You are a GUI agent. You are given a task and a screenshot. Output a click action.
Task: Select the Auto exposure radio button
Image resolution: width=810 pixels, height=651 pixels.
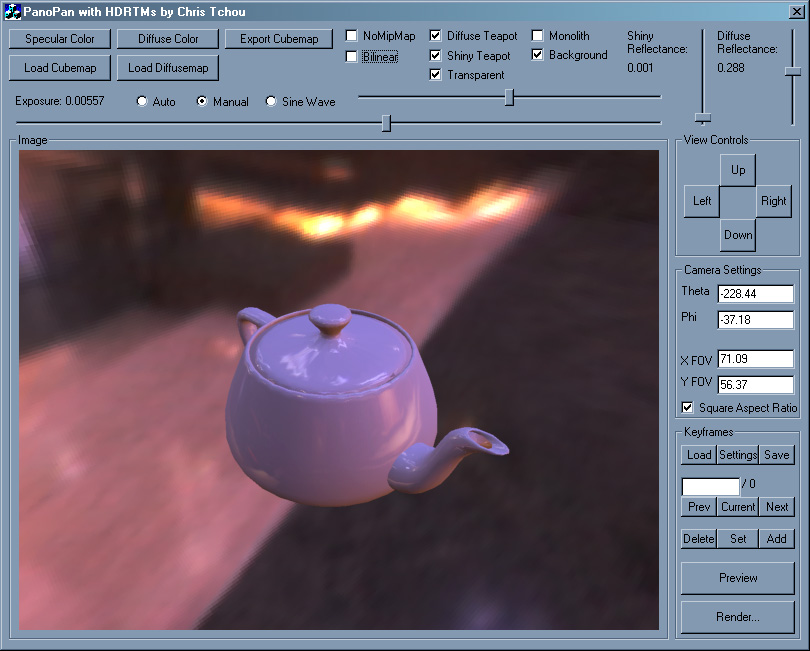142,102
